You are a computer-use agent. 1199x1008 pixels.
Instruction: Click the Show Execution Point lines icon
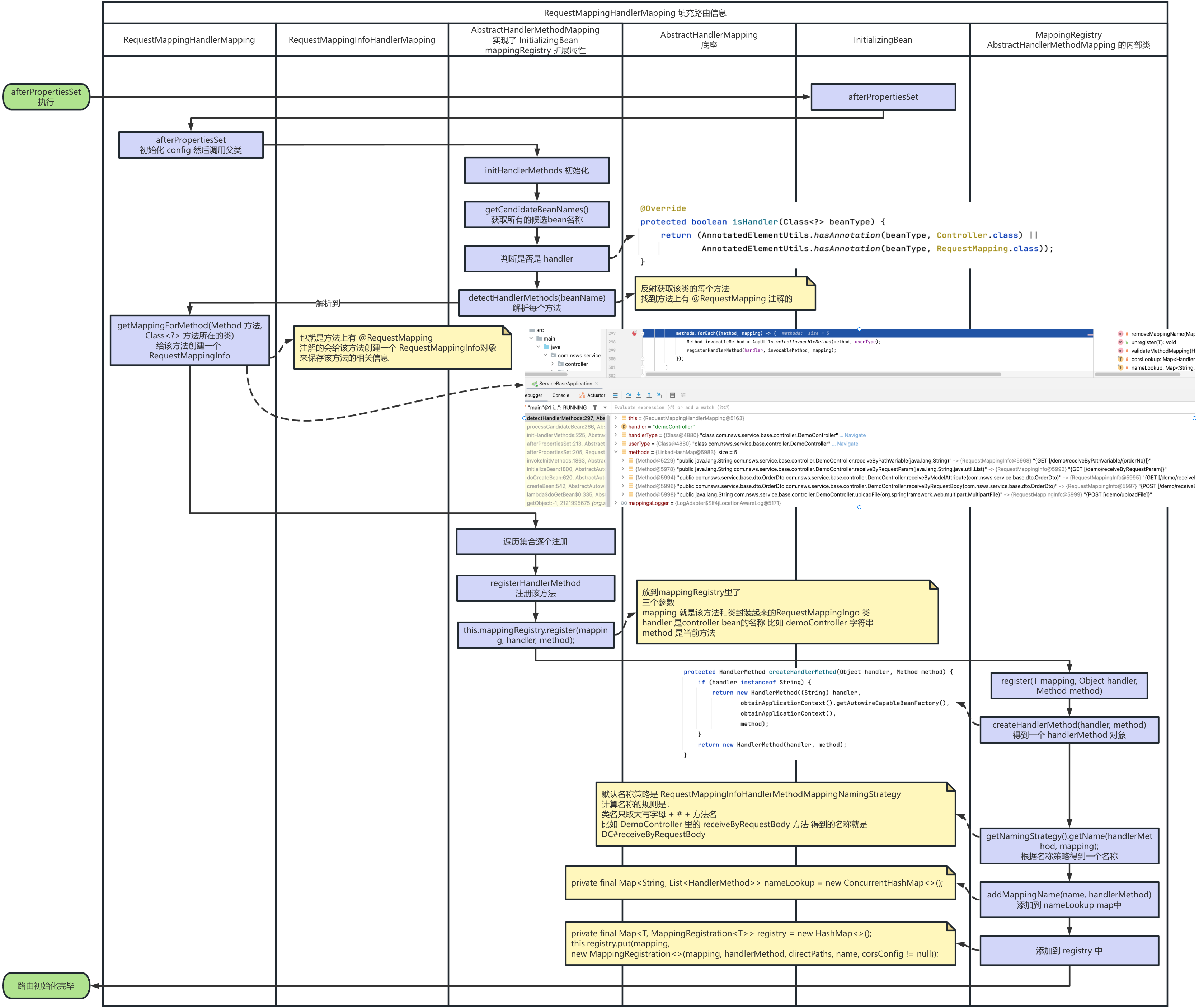pyautogui.click(x=615, y=395)
